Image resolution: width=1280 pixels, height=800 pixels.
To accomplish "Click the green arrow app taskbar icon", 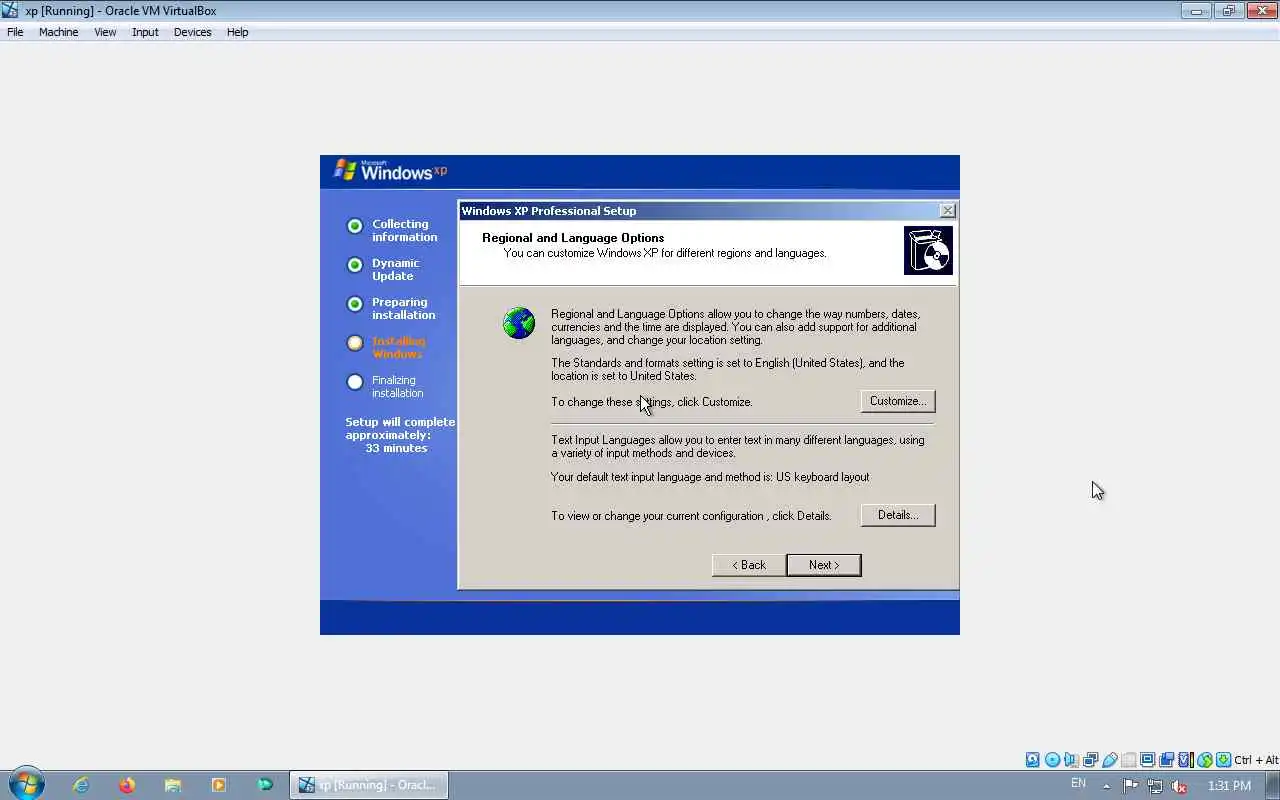I will (265, 785).
